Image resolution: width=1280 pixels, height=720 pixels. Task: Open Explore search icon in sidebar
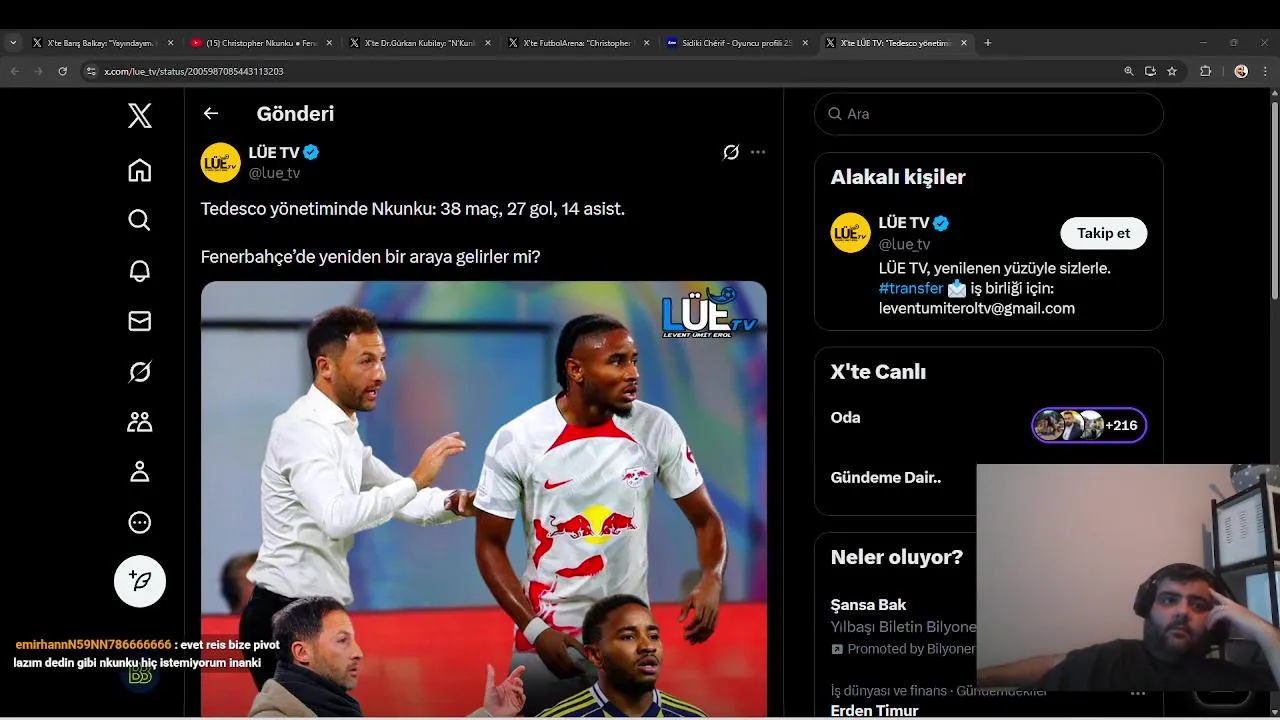click(140, 220)
